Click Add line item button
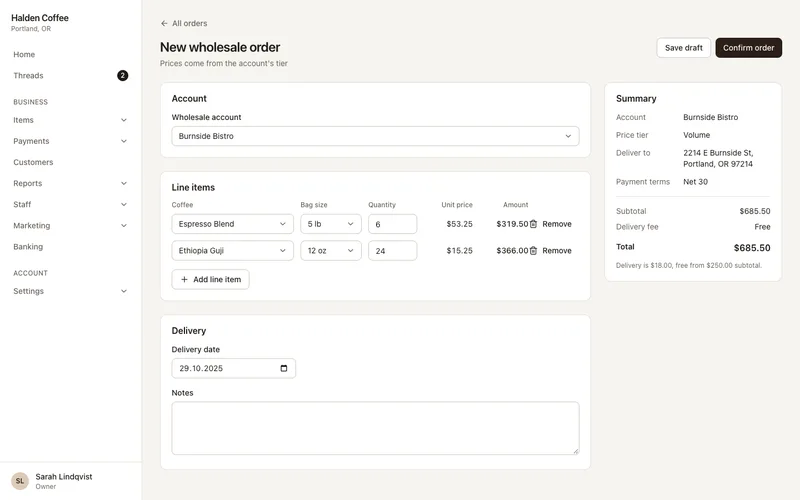The height and width of the screenshot is (500, 800). click(210, 280)
